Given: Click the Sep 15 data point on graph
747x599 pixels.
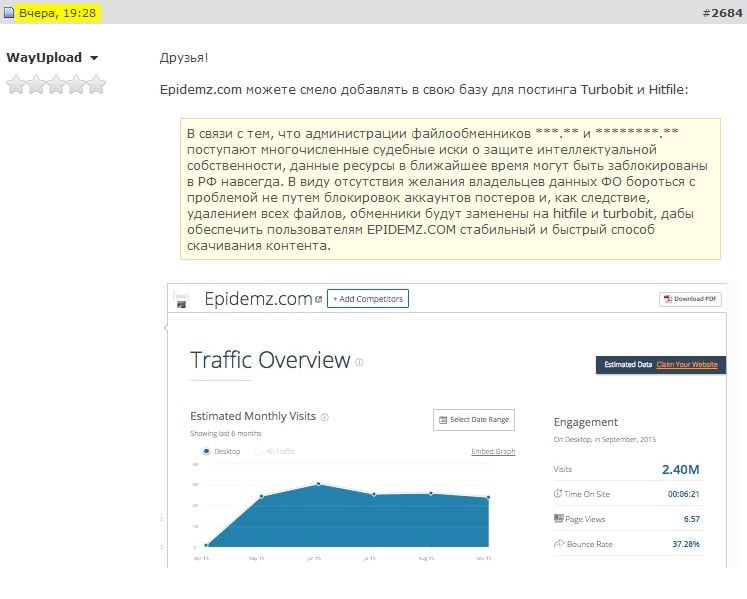Looking at the screenshot, I should coord(488,497).
